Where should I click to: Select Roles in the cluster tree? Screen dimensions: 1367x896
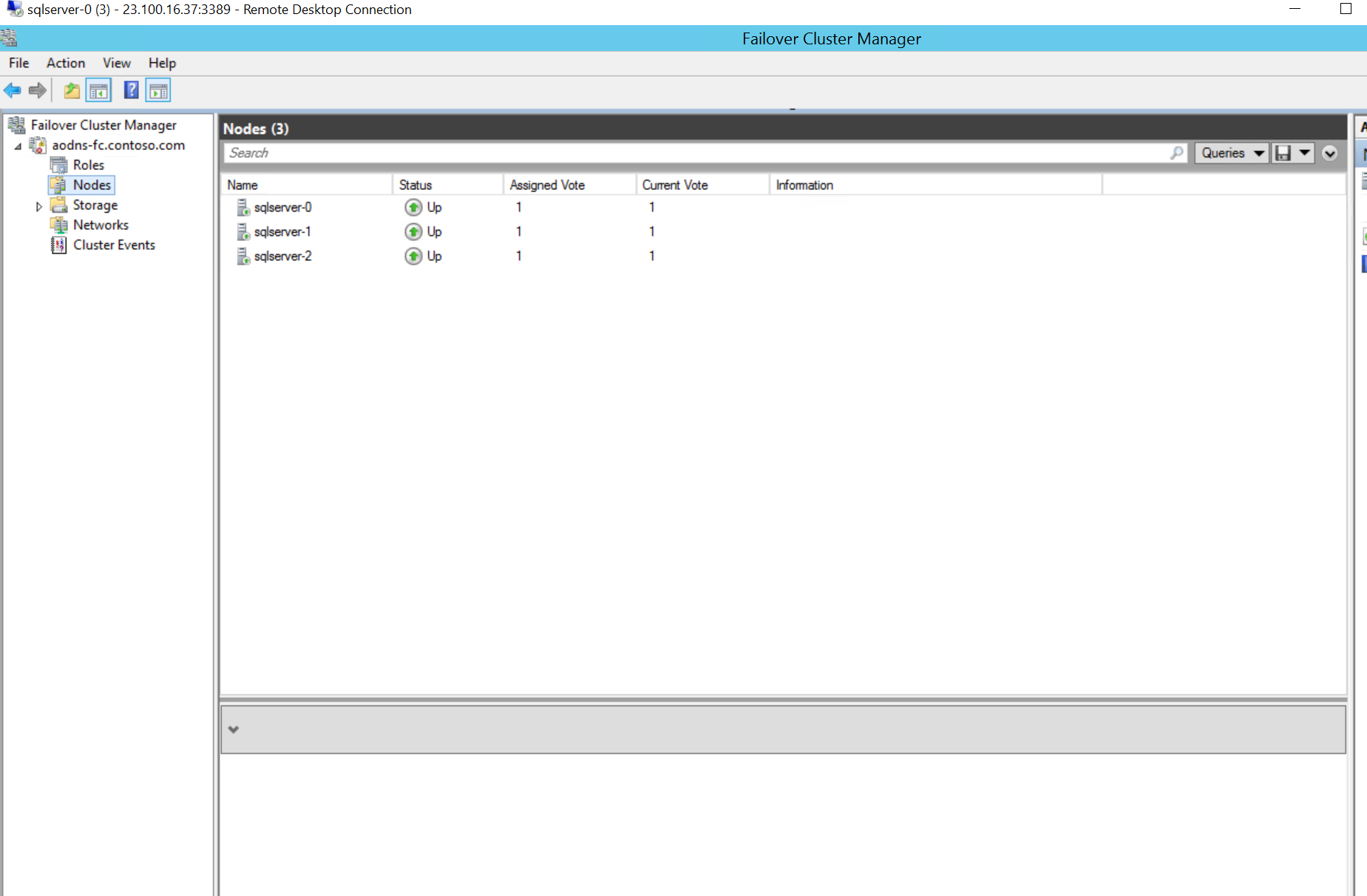(x=88, y=165)
